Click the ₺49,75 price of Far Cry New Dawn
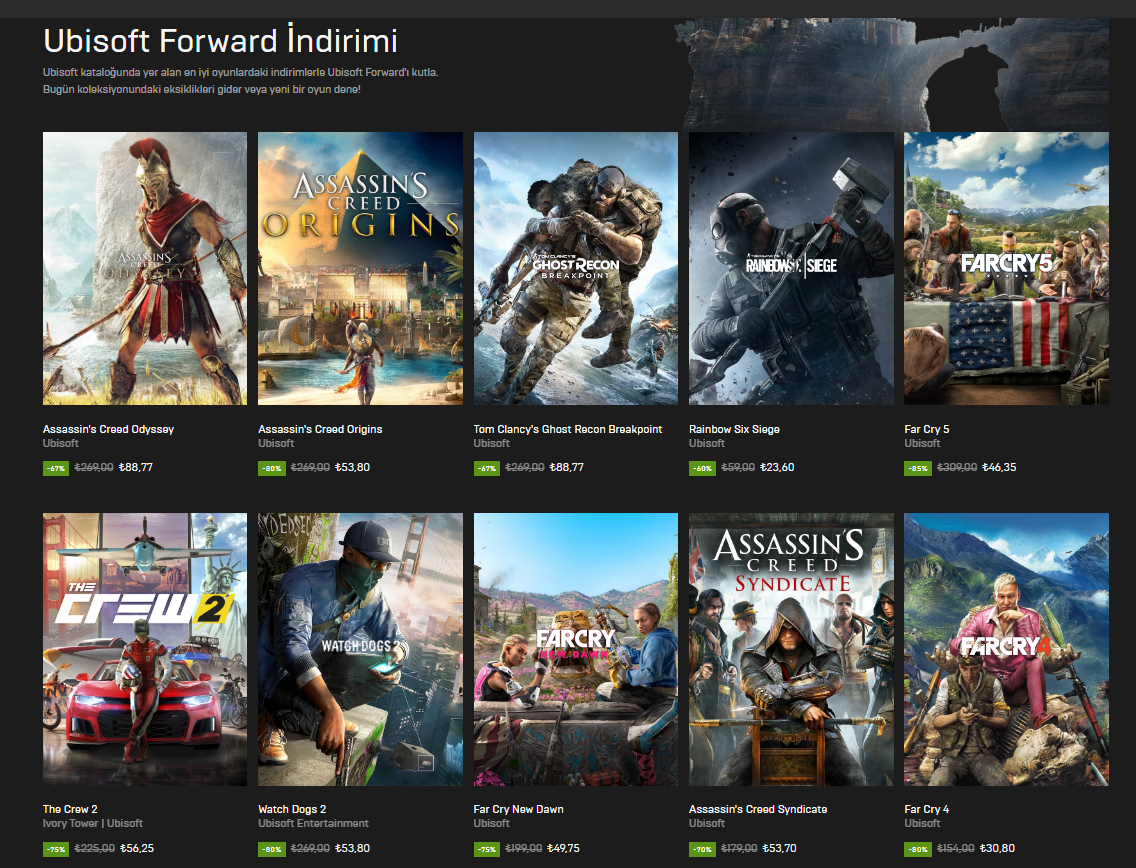The width and height of the screenshot is (1136, 868). tap(563, 848)
